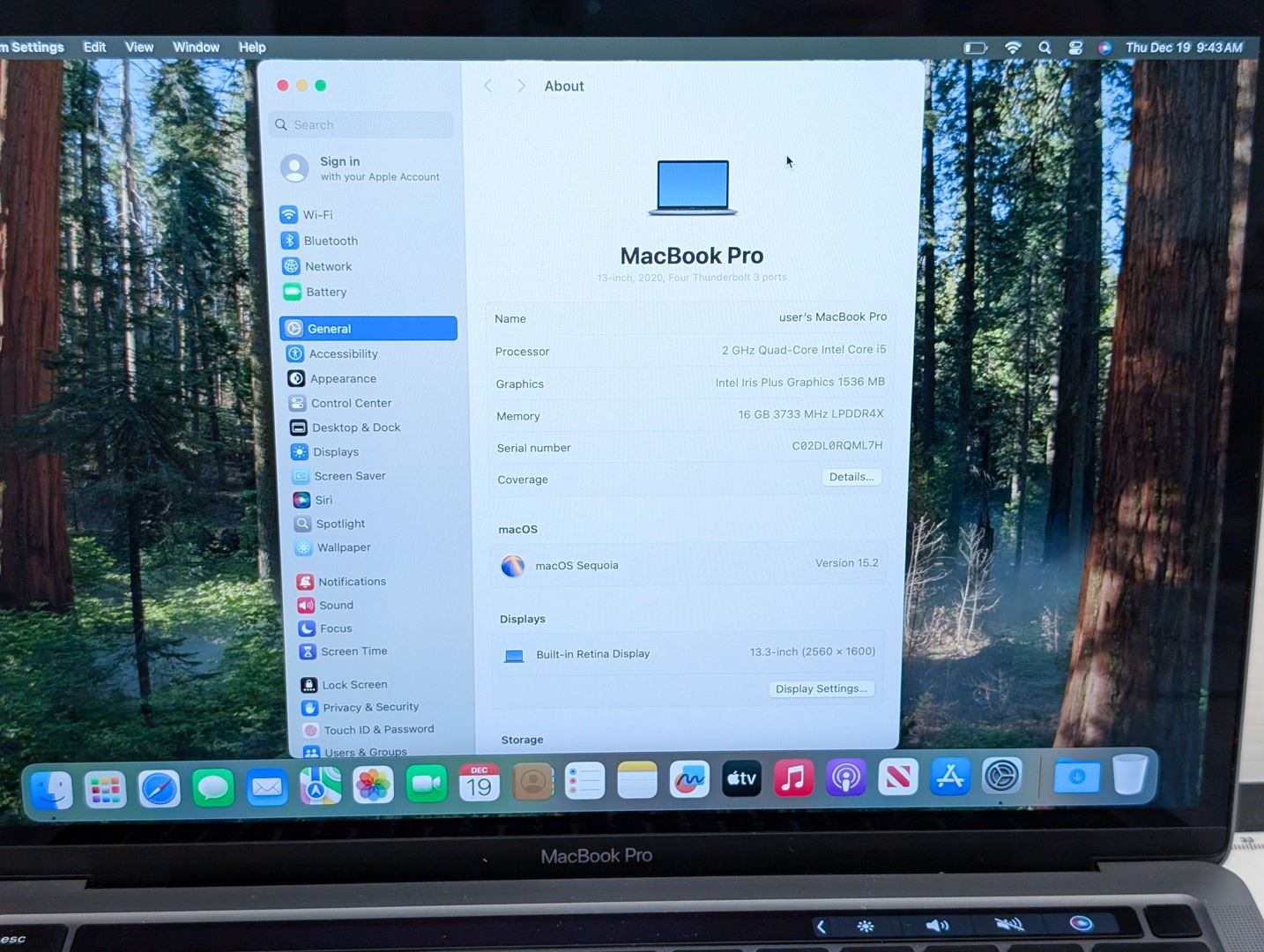Open the Window menu

[x=196, y=48]
